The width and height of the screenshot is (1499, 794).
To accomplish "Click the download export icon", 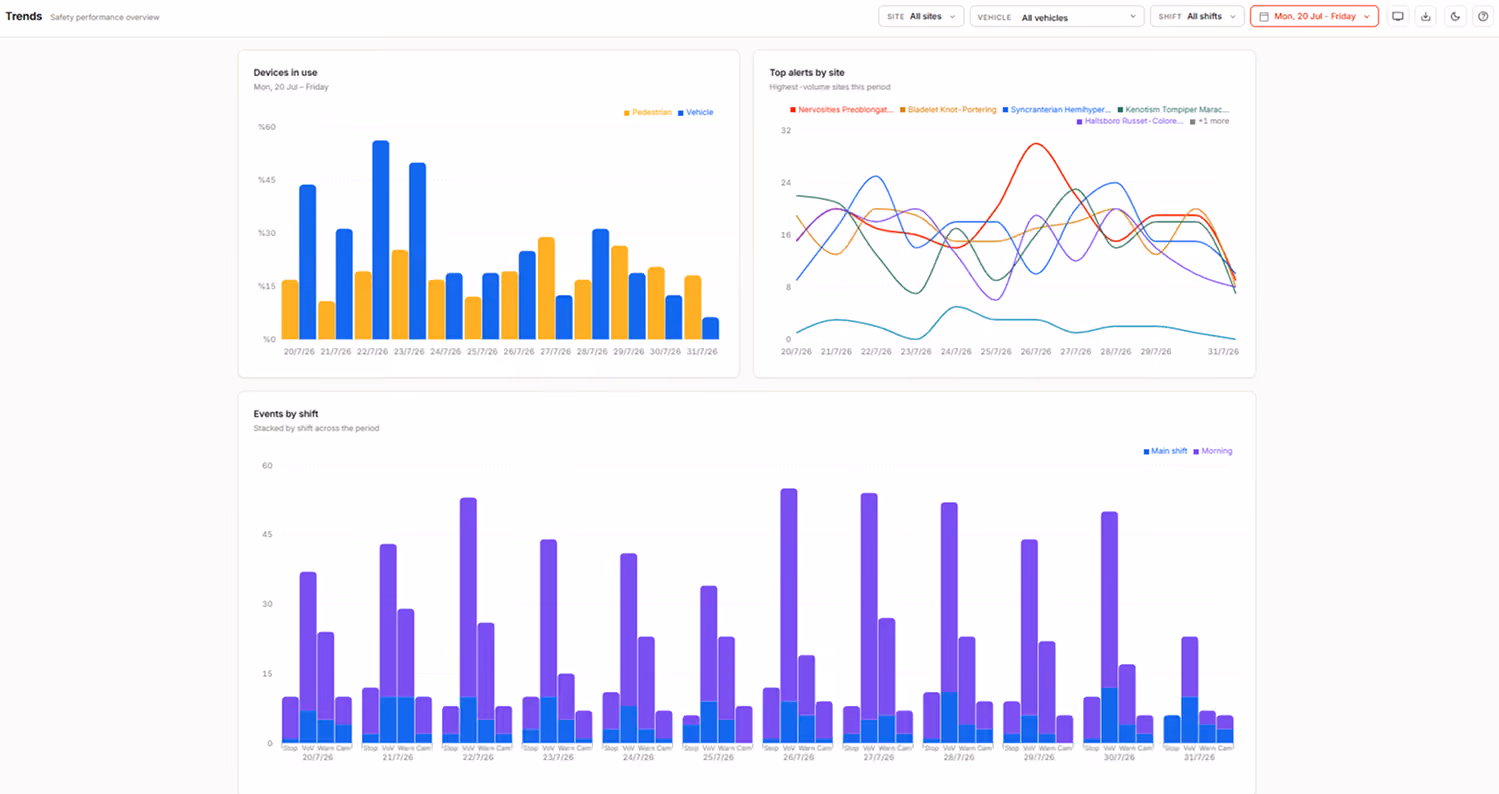I will point(1426,16).
